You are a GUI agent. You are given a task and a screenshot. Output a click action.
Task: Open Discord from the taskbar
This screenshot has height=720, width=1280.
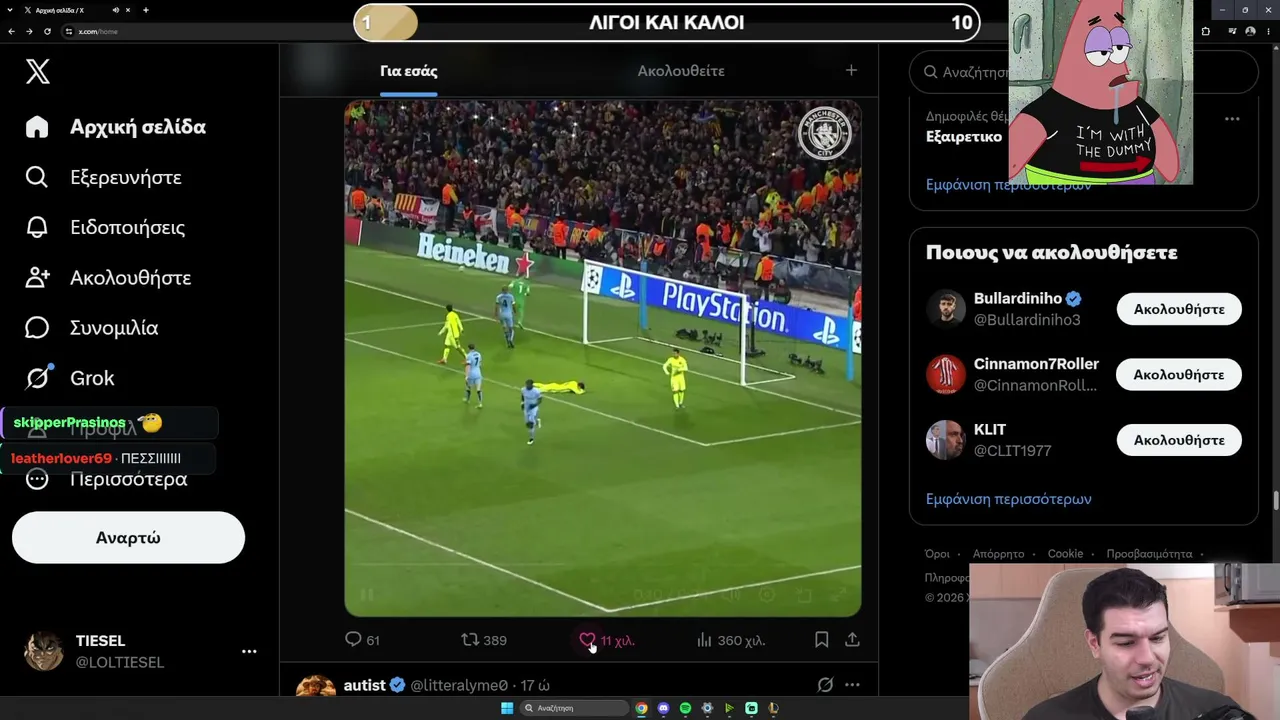tap(663, 708)
